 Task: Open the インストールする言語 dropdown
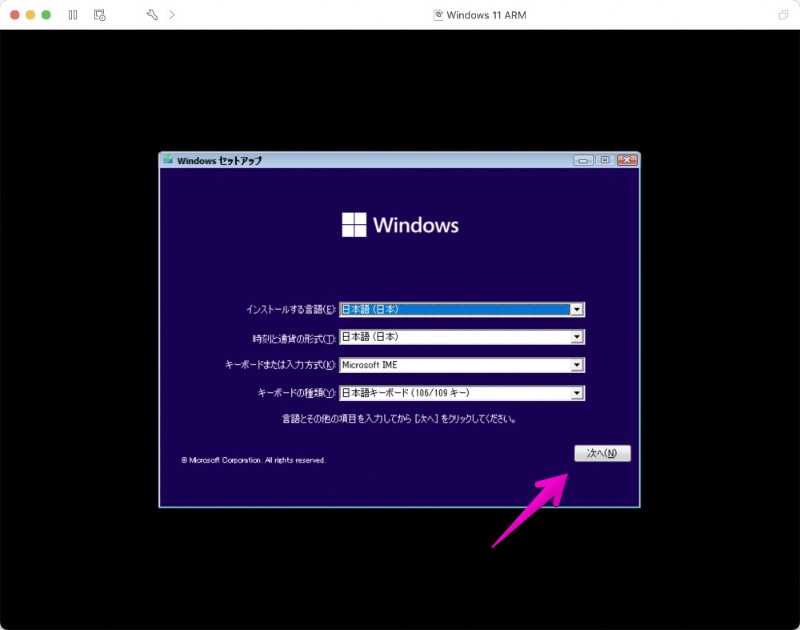(x=577, y=309)
